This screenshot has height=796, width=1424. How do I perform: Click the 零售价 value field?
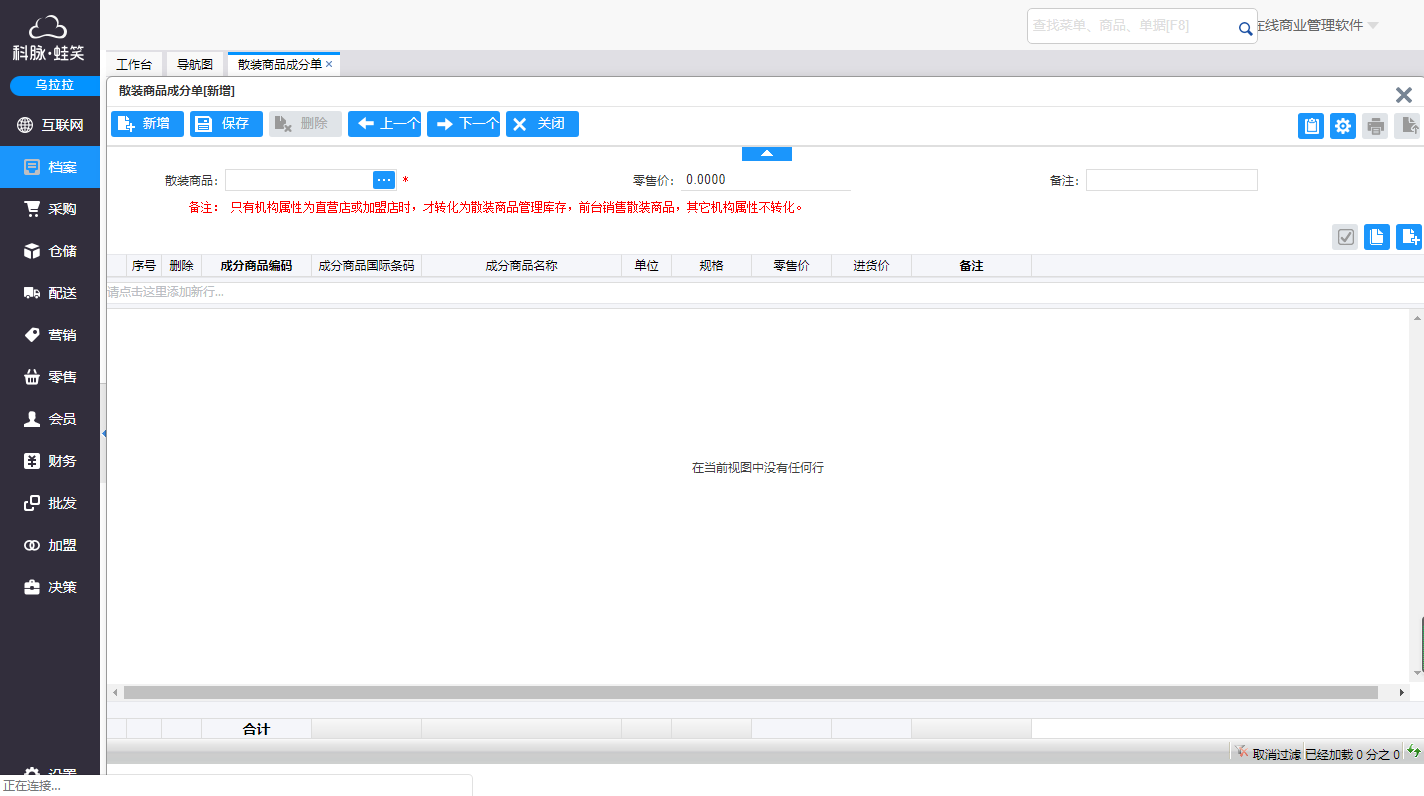click(x=766, y=180)
